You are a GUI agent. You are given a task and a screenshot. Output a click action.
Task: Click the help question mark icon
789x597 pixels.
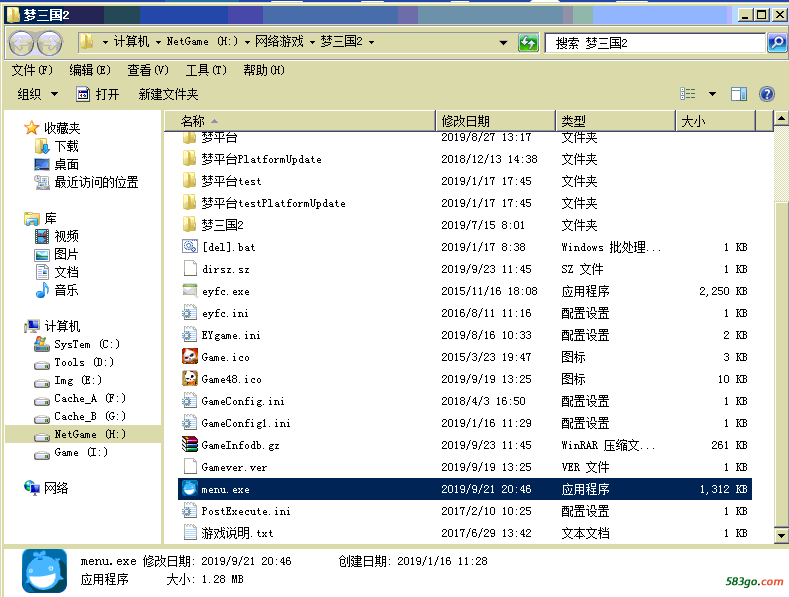tap(767, 94)
